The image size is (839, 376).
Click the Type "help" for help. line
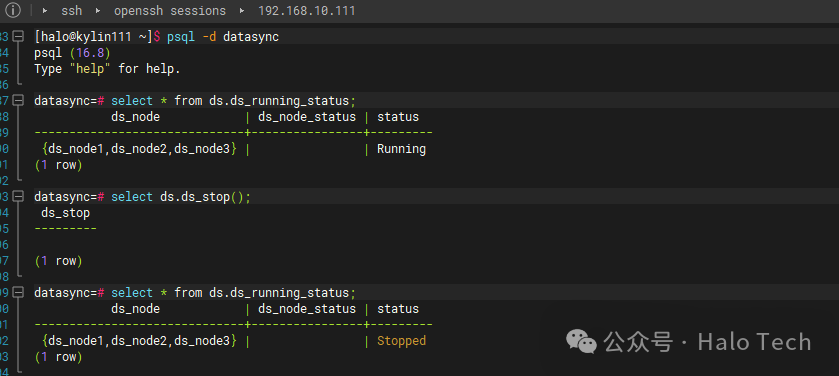108,69
